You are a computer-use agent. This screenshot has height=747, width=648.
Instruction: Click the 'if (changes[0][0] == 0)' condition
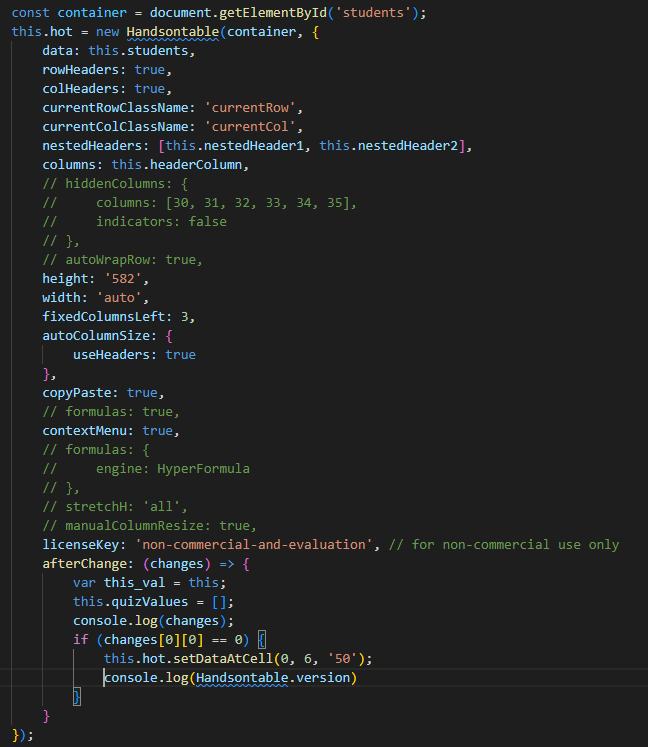161,640
